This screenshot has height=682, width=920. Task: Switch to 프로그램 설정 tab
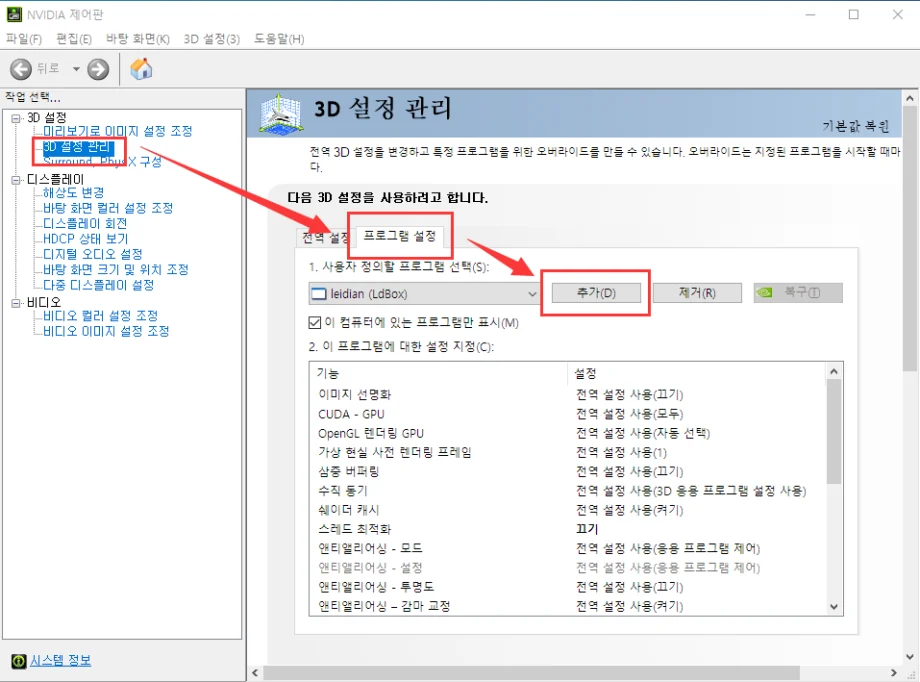tap(400, 236)
